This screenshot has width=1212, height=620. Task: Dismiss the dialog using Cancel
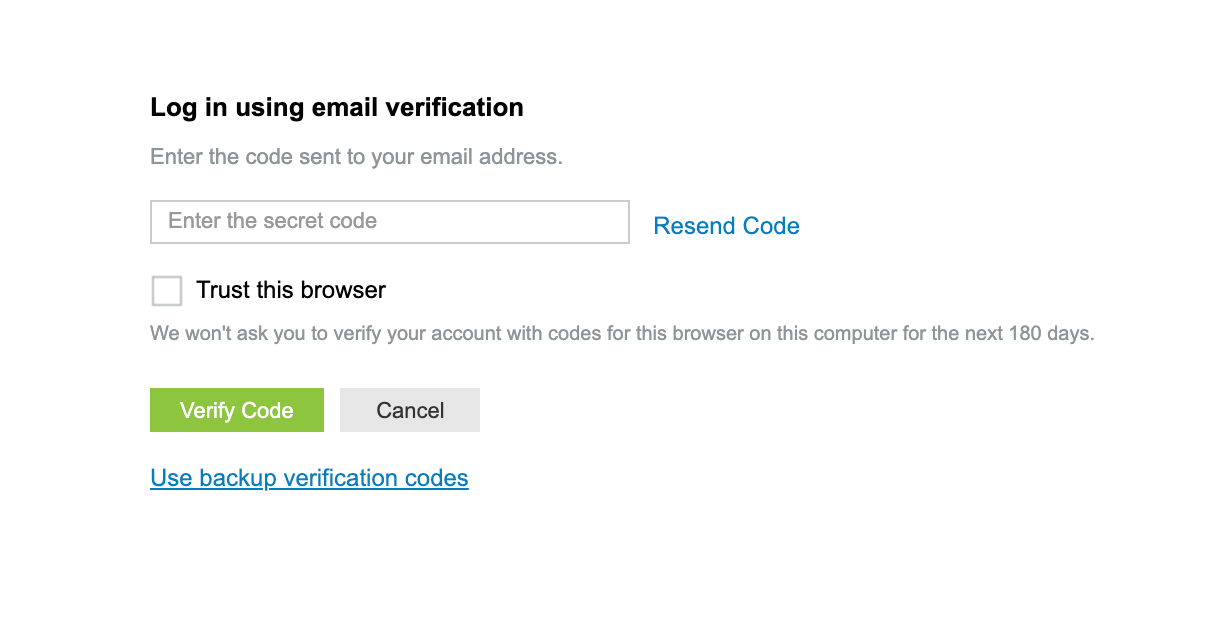(409, 410)
